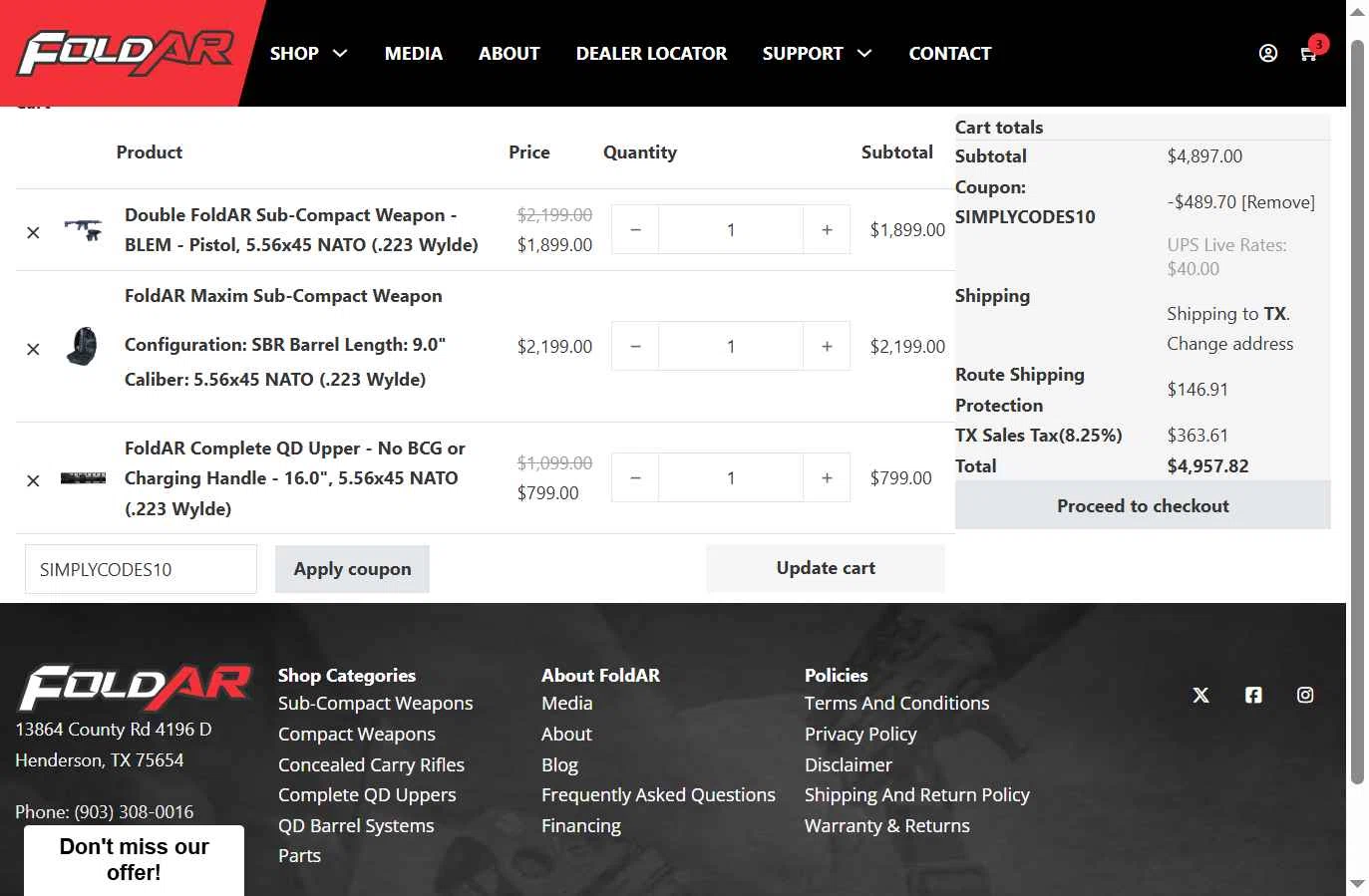The image size is (1369, 896).
Task: Increase quantity of Double FoldAR Sub-Compact Weapon
Action: (x=827, y=229)
